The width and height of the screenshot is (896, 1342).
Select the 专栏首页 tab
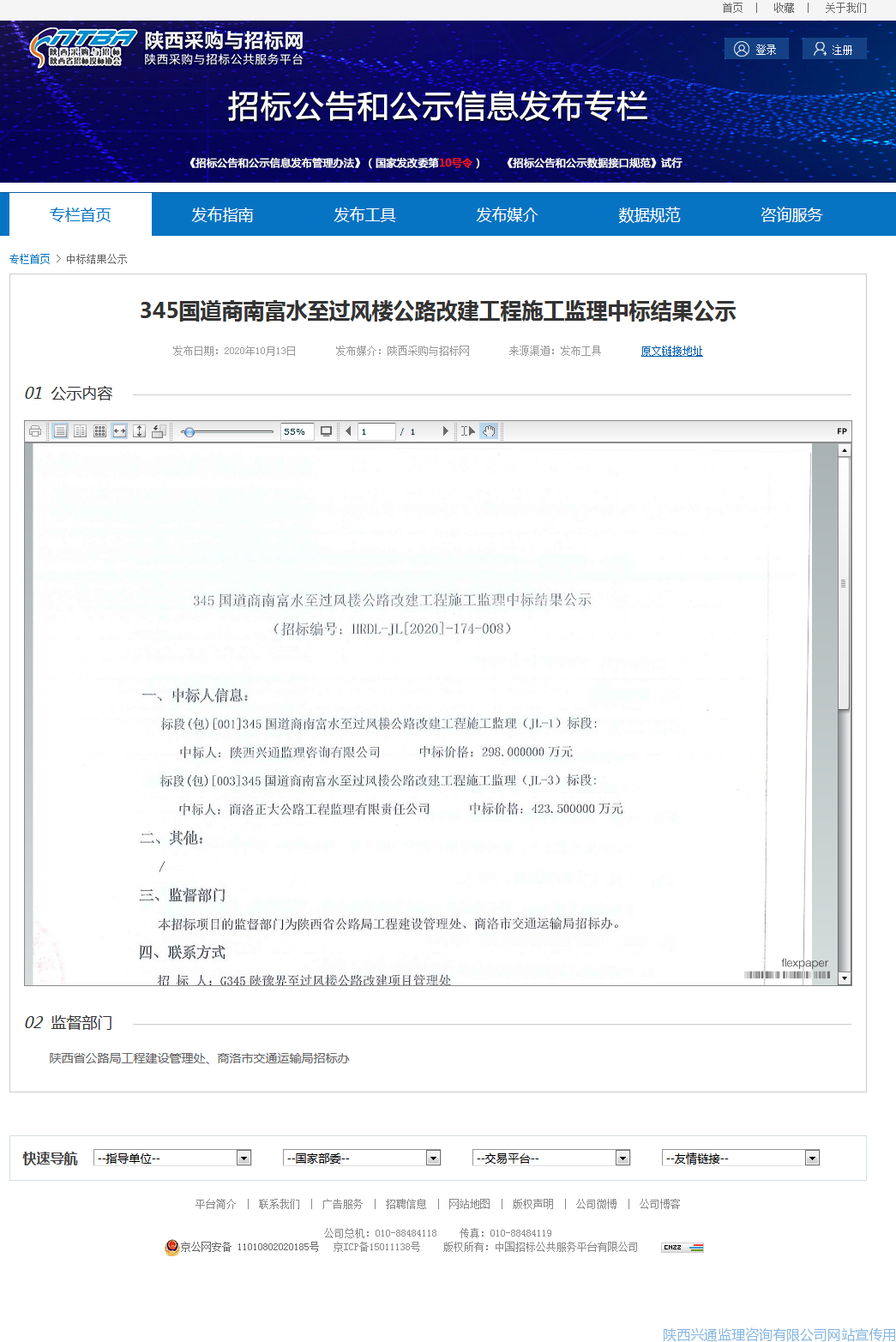click(81, 214)
